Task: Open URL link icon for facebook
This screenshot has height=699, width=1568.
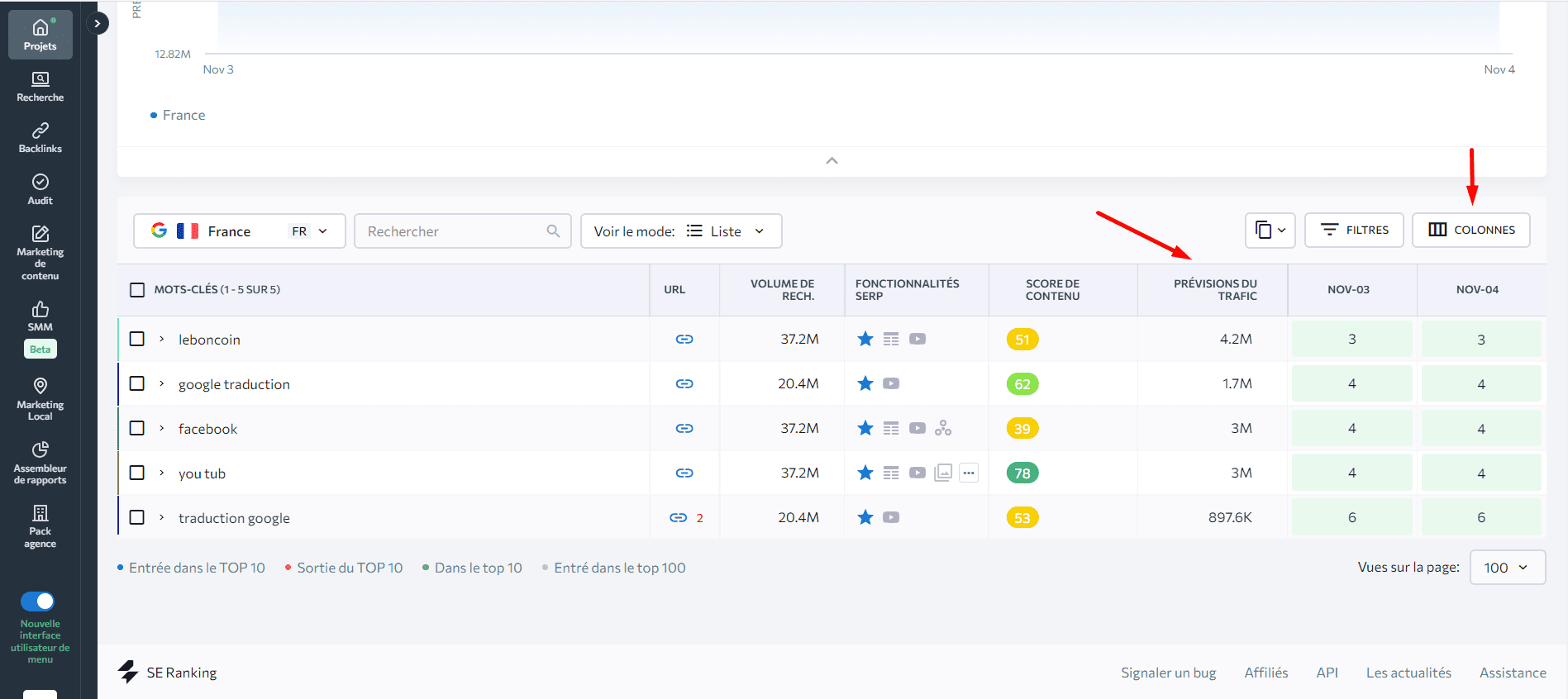Action: tap(684, 428)
